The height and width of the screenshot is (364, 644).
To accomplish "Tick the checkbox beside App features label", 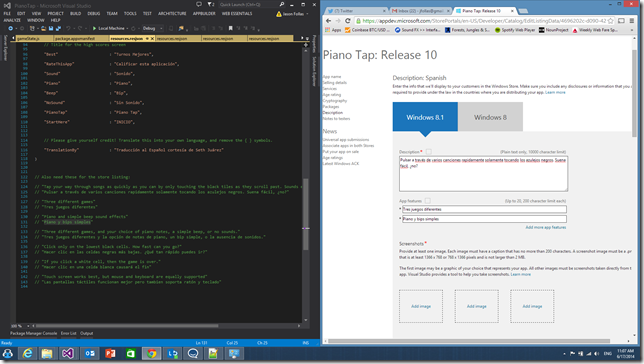I will click(x=428, y=200).
